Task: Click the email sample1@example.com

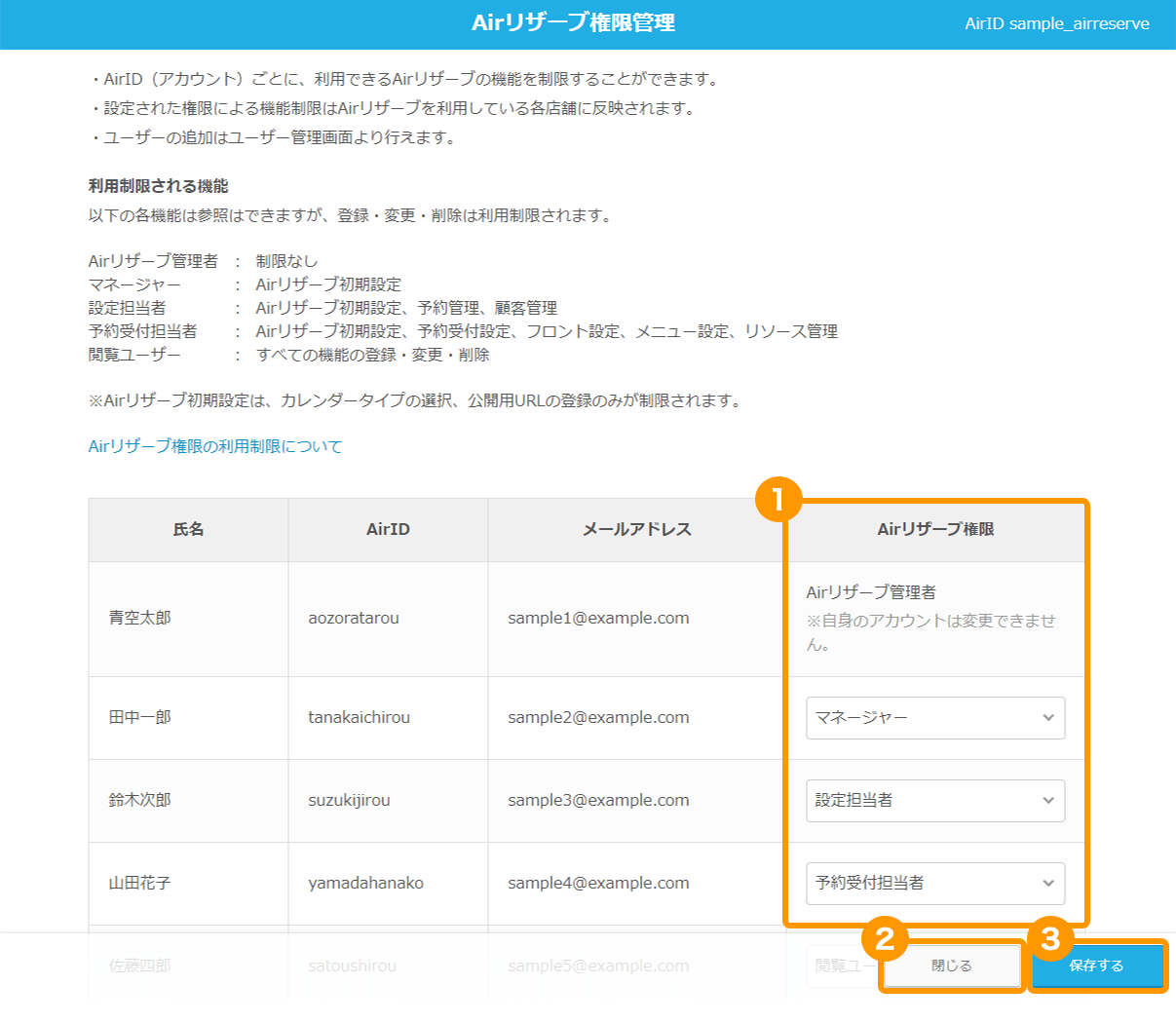Action: (598, 618)
